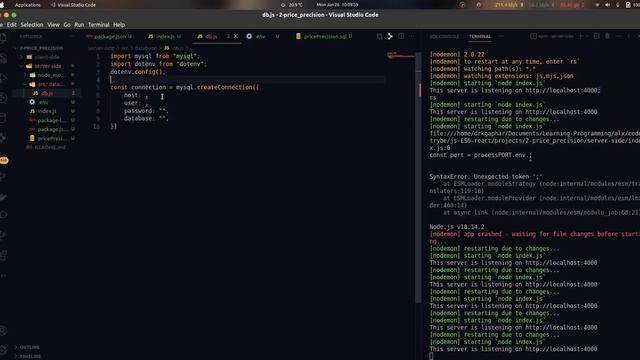Expand the node_modules folder
Screen dimensions: 640x360
(x=50, y=75)
